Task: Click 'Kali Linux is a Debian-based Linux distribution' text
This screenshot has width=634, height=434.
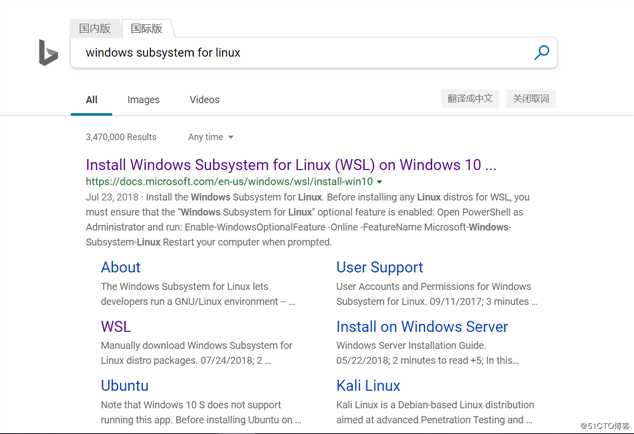Action: click(x=435, y=405)
